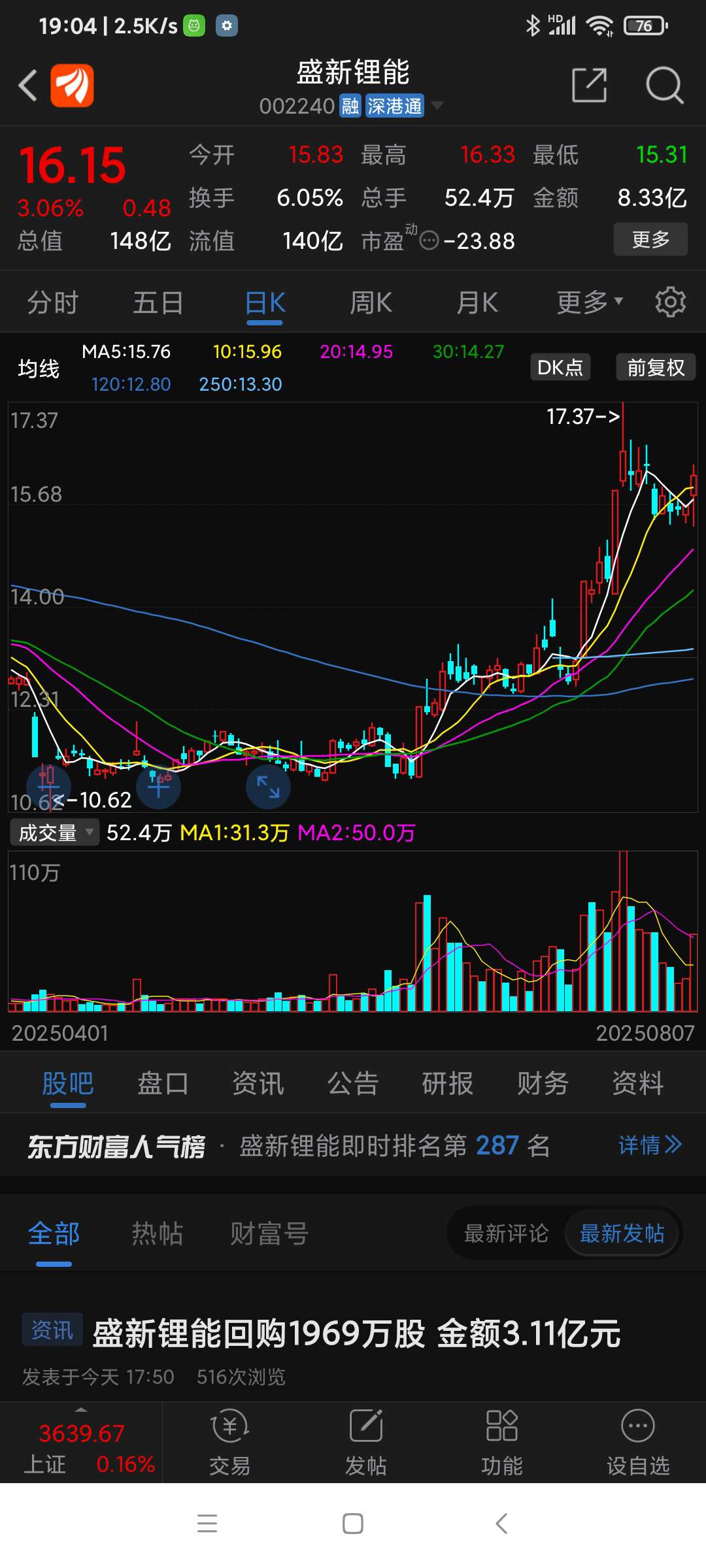This screenshot has height=1568, width=706.
Task: Open the 资料 company profile tab
Action: [638, 1083]
